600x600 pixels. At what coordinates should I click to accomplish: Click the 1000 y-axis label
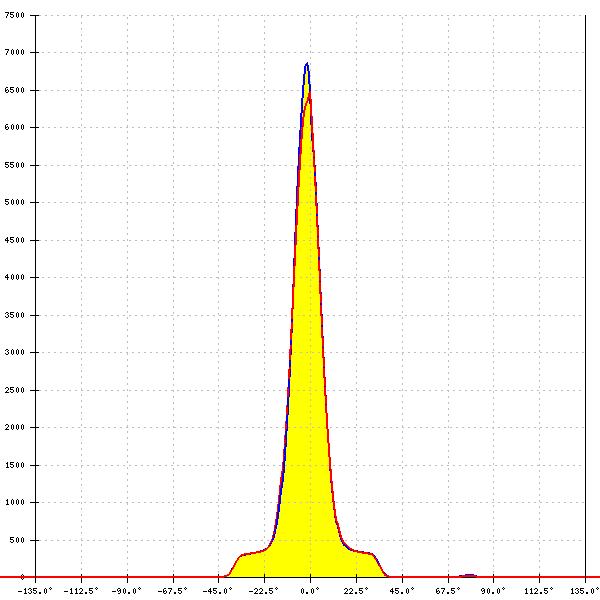point(15,502)
